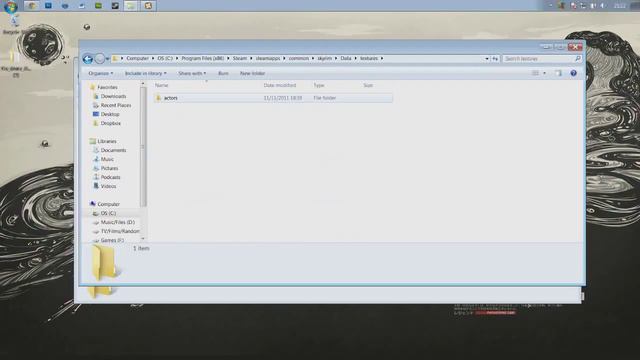Go to Computer in the address bar

click(137, 59)
